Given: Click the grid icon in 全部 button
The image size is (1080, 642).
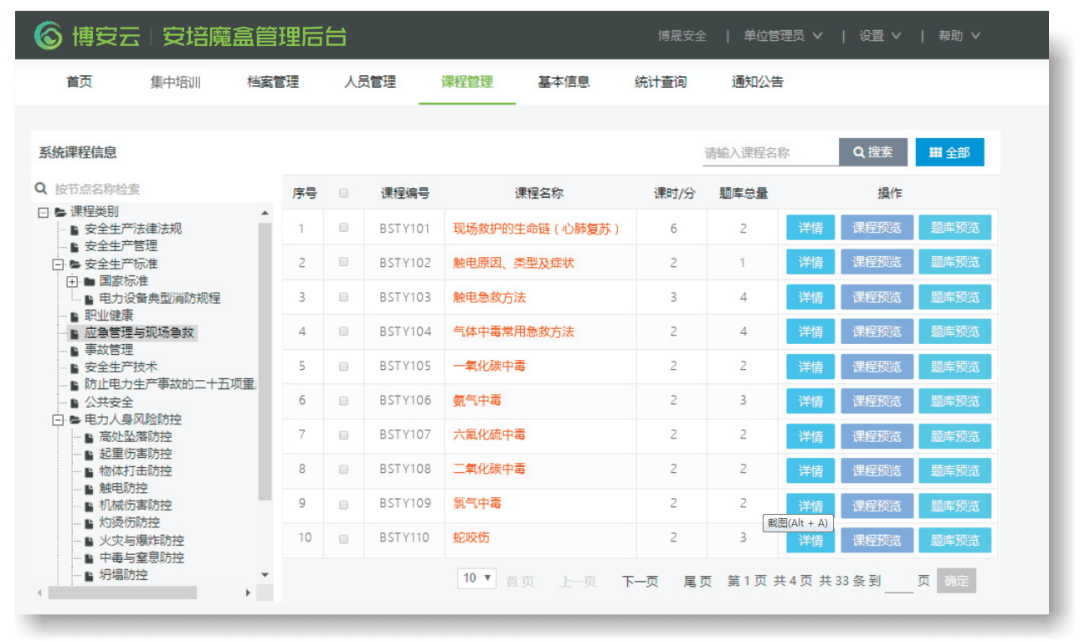Looking at the screenshot, I should point(935,153).
